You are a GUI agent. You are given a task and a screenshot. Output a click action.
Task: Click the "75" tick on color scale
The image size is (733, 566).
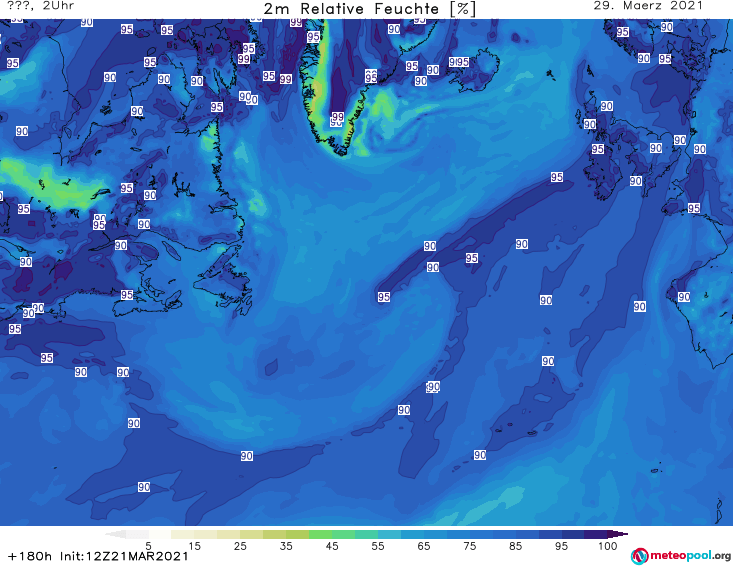(469, 546)
